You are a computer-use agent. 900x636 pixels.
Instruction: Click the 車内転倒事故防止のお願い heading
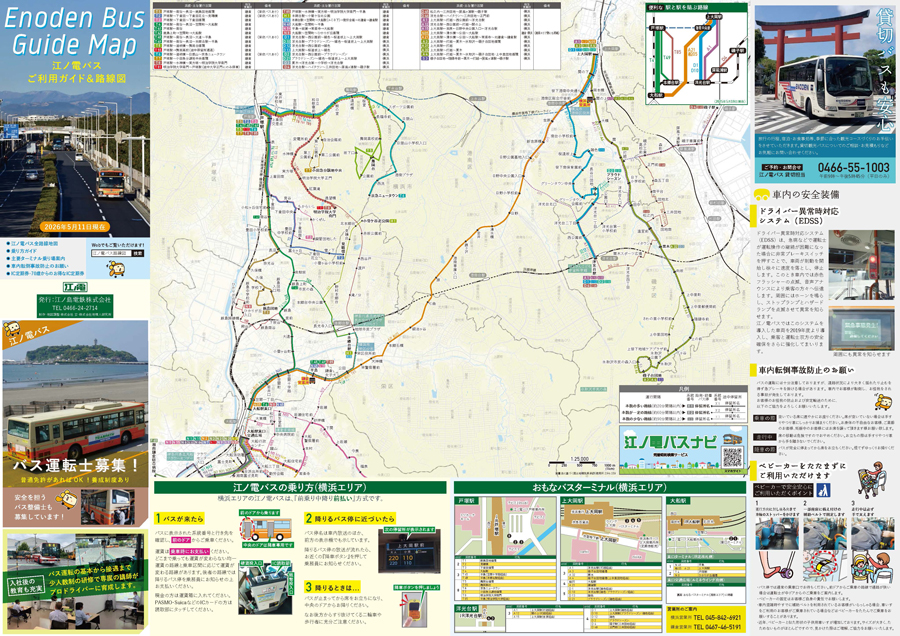point(806,370)
